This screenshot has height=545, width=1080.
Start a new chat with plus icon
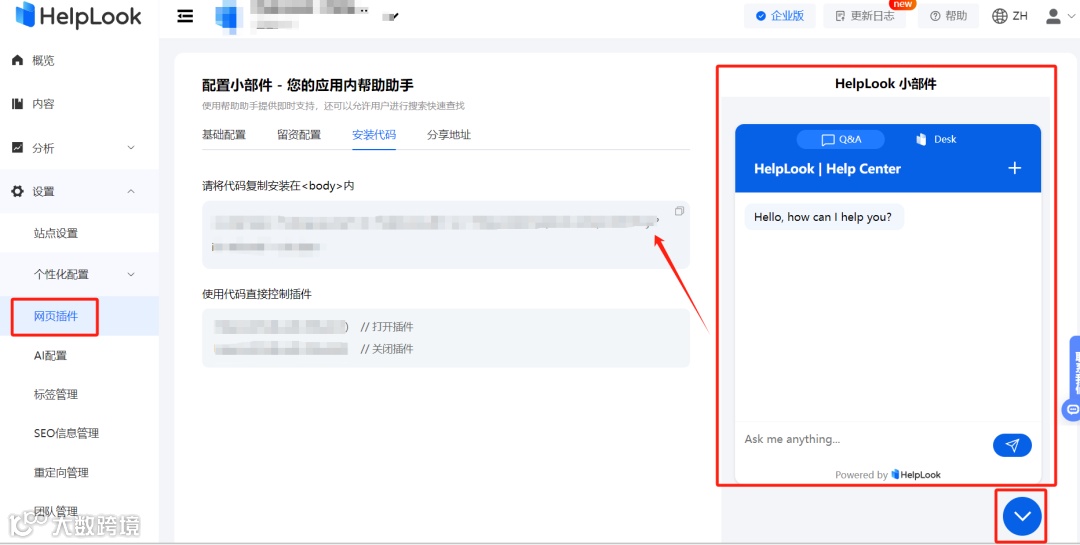point(1015,168)
